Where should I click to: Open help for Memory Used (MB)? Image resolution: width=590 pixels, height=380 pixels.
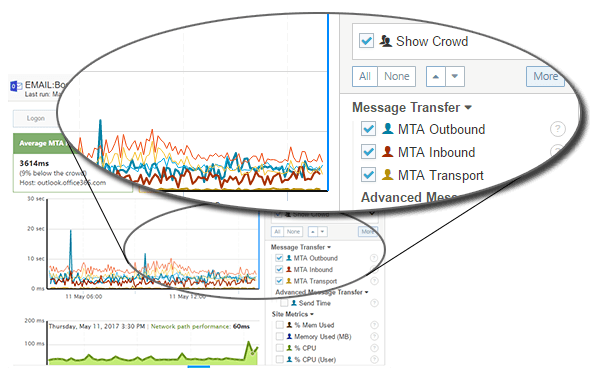click(x=374, y=337)
